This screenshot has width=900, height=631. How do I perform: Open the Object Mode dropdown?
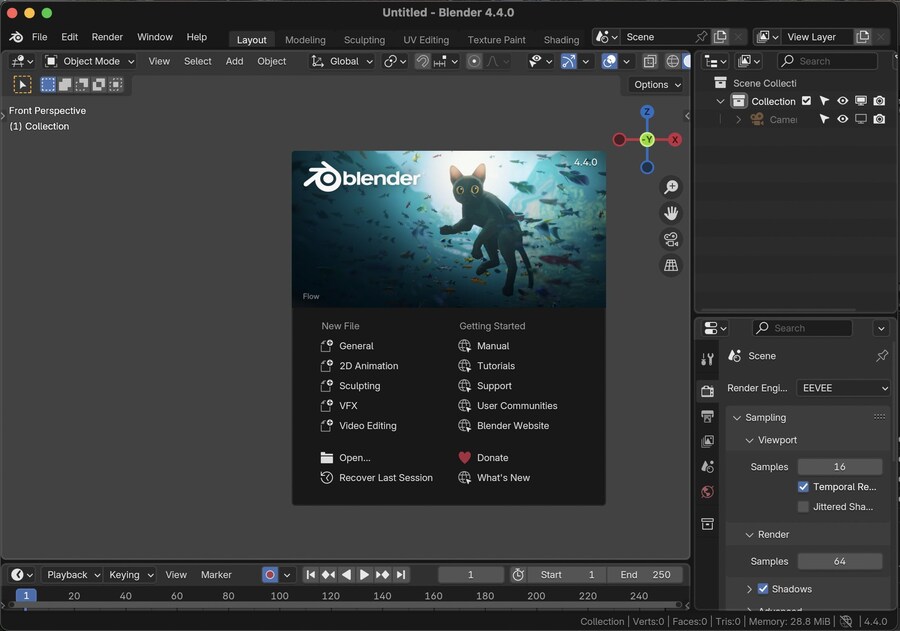[90, 61]
